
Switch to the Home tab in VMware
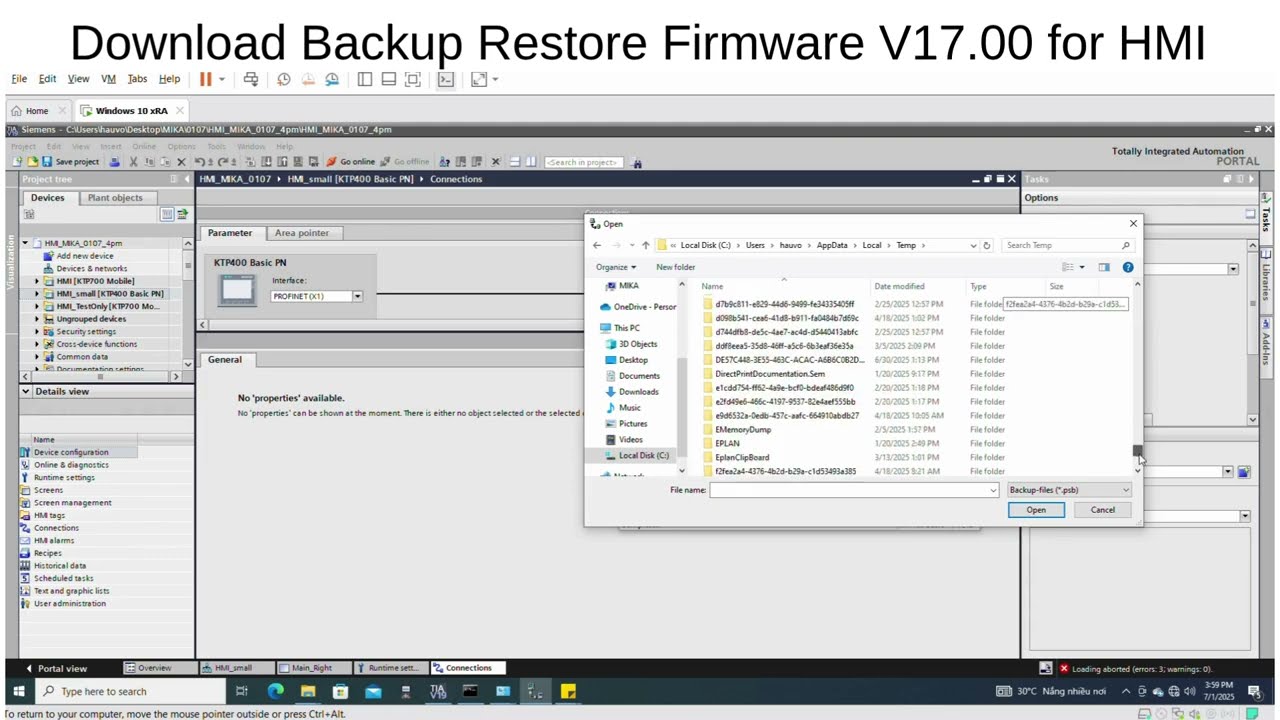37,111
